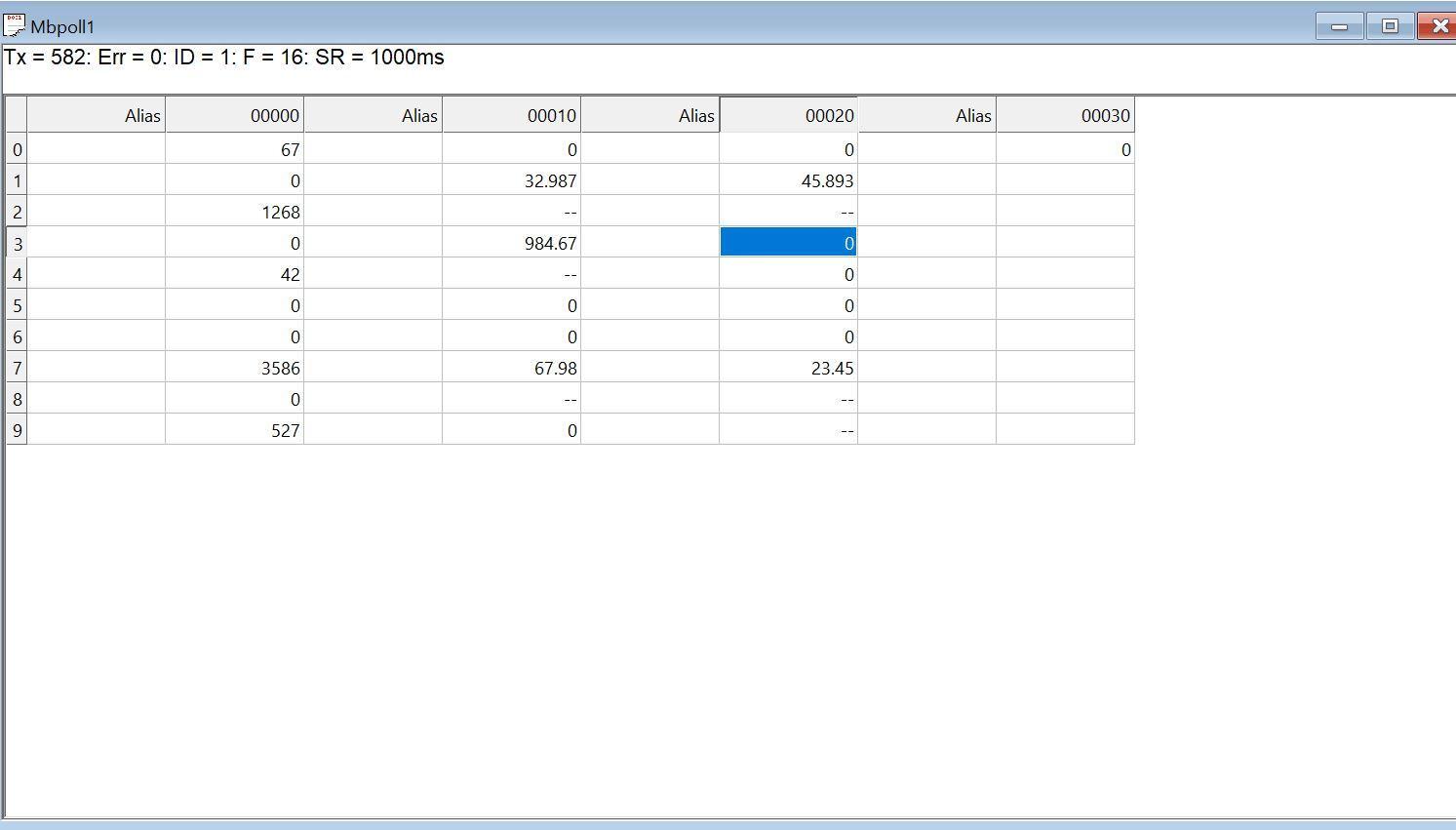Viewport: 1456px width, 830px height.
Task: Select the -- cell in row 2 of column 00010
Action: click(512, 212)
